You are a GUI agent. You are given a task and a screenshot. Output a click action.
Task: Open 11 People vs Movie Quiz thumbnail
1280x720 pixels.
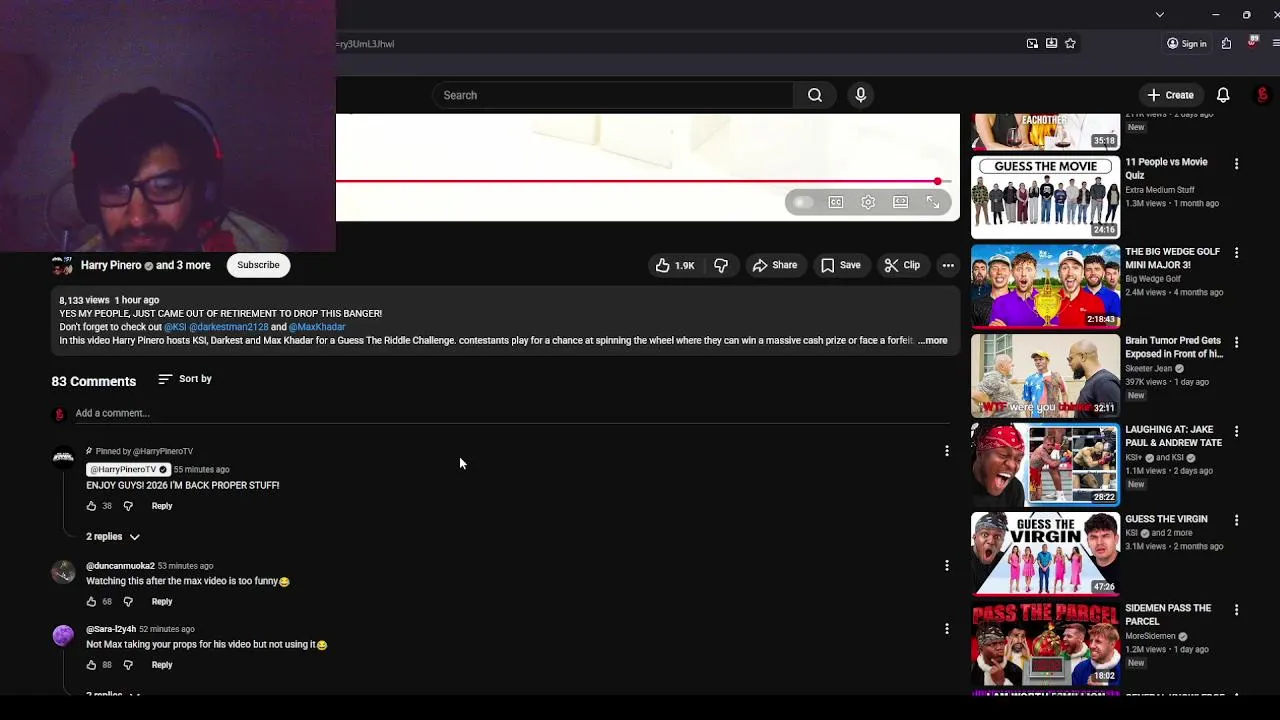pos(1045,196)
